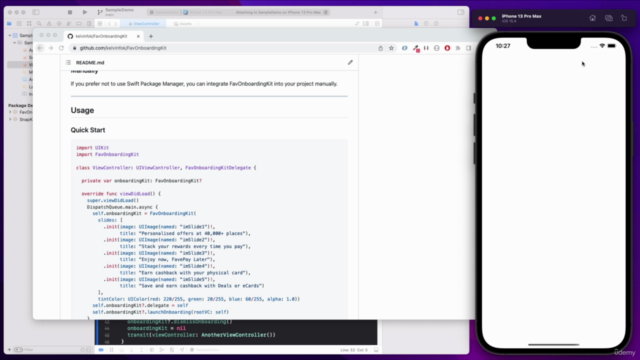
Task: Toggle the Xcode navigator sidebar
Action: click(x=36, y=12)
